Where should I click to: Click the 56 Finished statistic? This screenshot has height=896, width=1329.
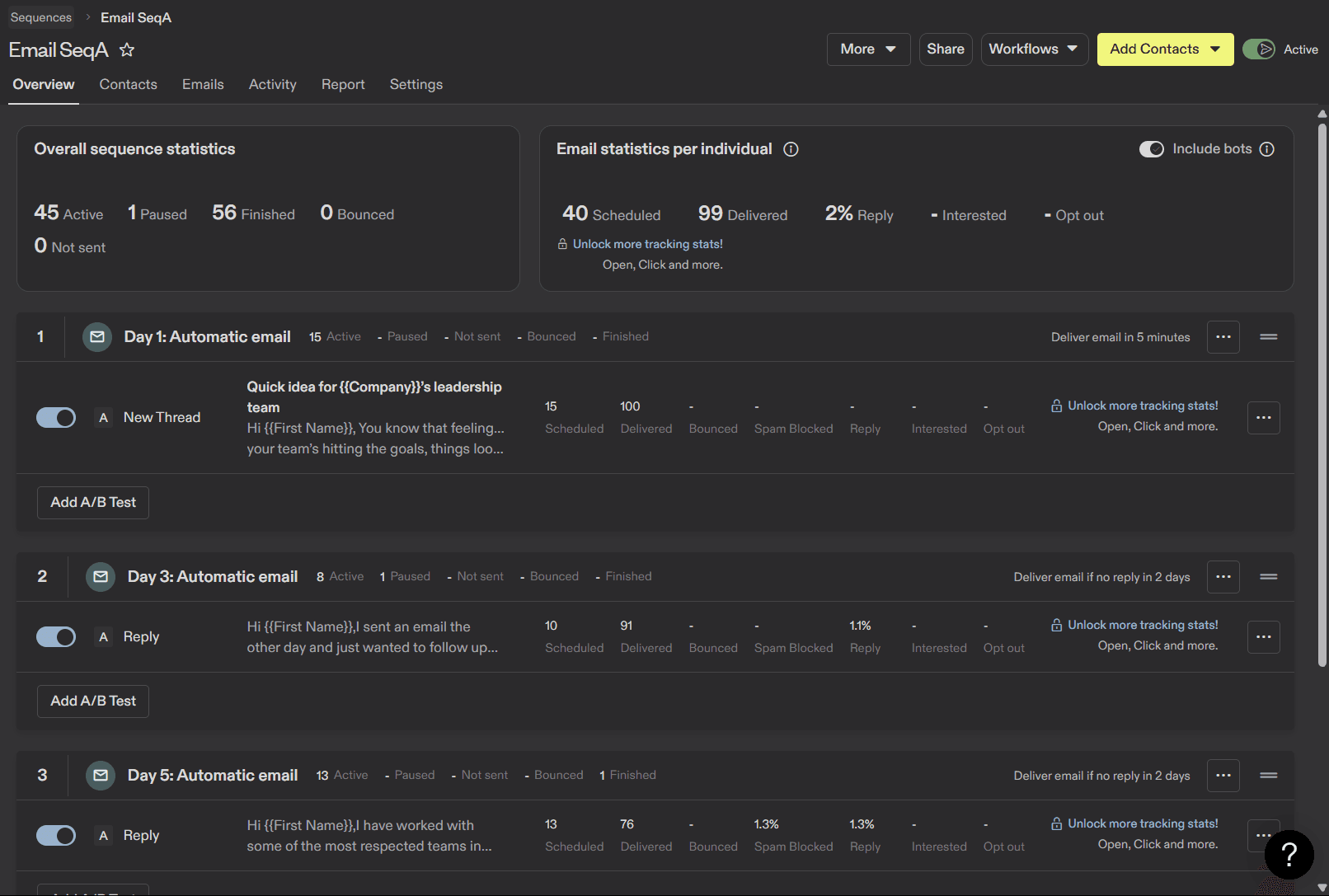tap(253, 213)
